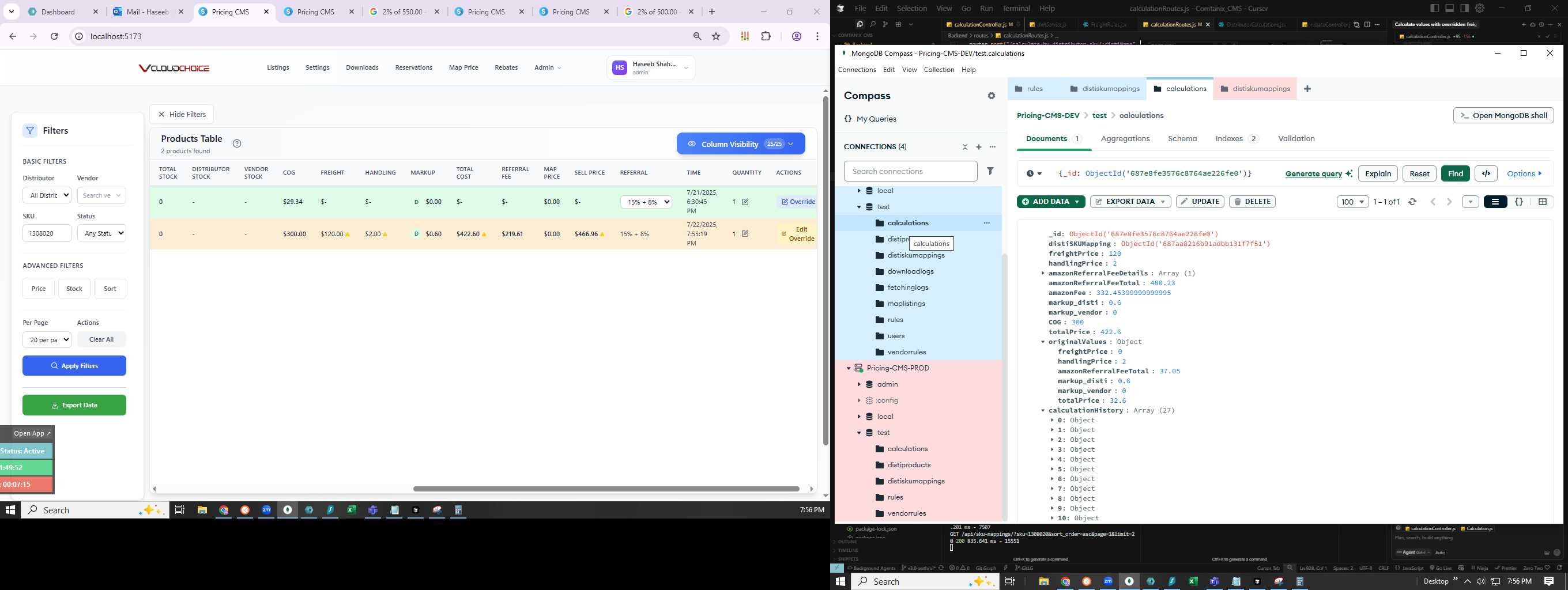This screenshot has height=590, width=1568.
Task: Reload the localhost page in Chrome
Action: point(54,36)
